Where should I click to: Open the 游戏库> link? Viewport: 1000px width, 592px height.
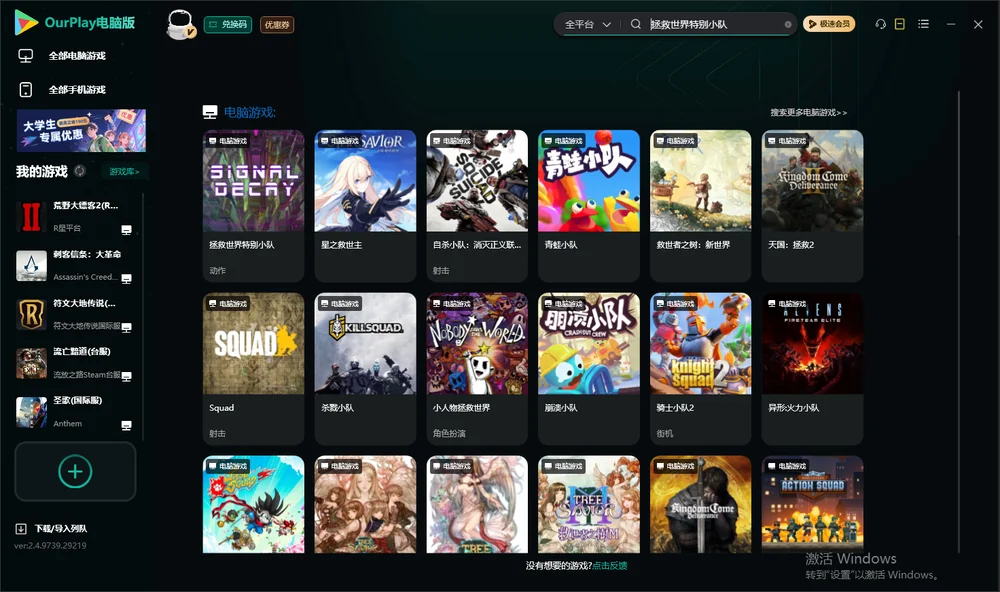pos(124,171)
